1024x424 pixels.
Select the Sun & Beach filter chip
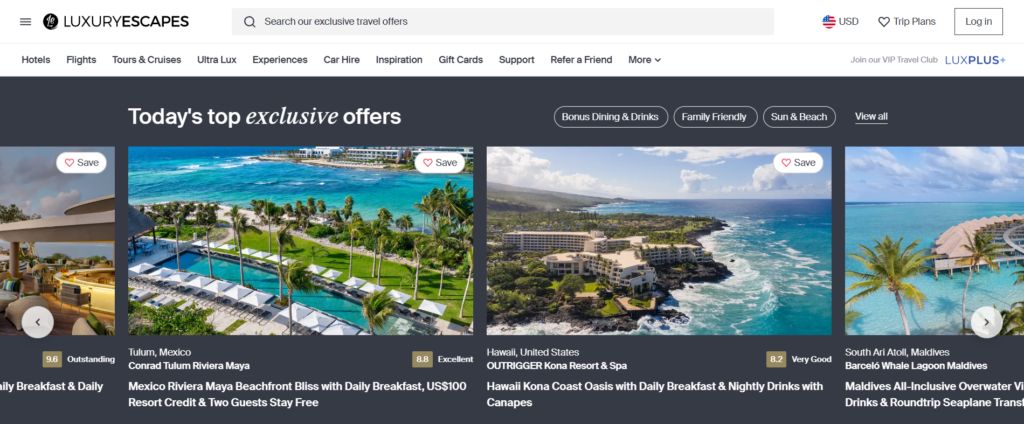[799, 117]
